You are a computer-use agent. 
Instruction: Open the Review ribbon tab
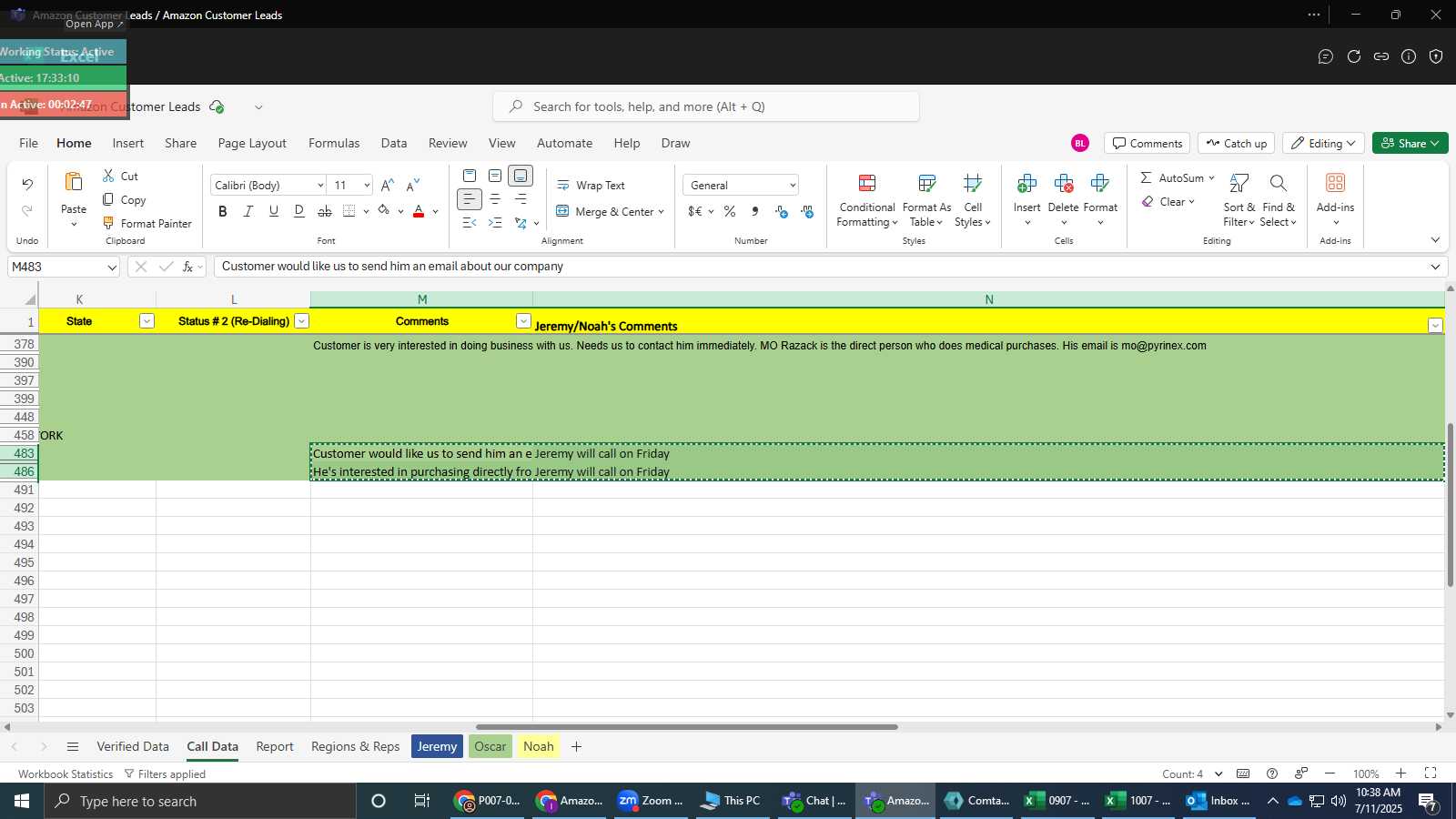pyautogui.click(x=448, y=143)
